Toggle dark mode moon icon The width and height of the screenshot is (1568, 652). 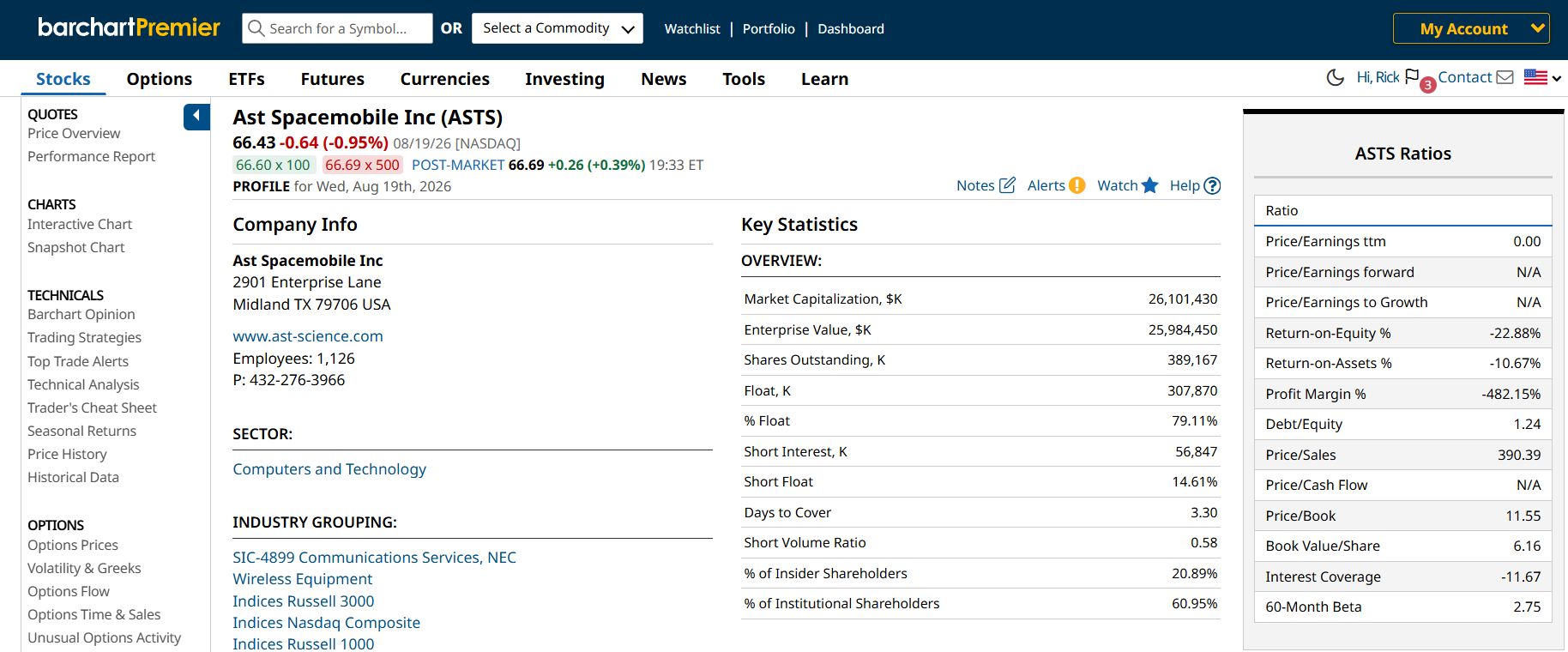click(x=1336, y=77)
